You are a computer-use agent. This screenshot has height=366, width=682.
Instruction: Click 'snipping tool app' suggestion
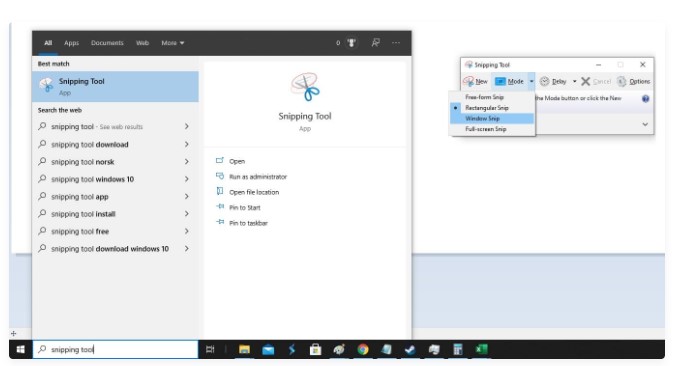(x=115, y=196)
